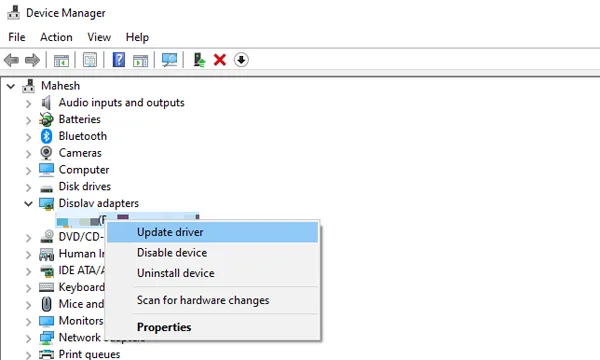Click the Forward arrow toolbar icon
Screen dimensions: 600x360
tap(32, 60)
